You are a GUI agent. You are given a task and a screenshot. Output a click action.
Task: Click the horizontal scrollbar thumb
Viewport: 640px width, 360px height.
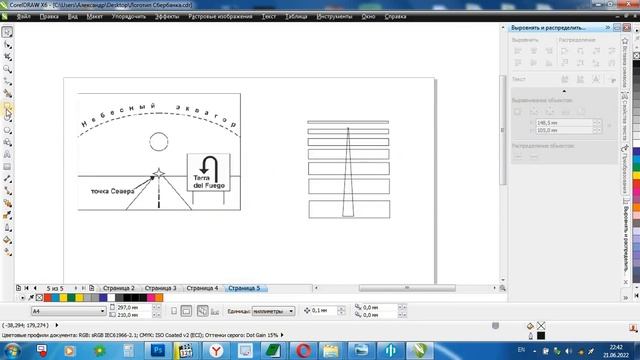[407, 288]
